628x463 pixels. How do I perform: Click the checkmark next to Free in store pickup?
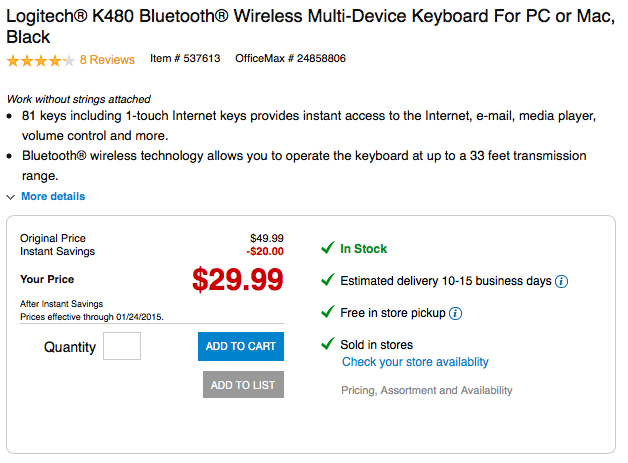pyautogui.click(x=328, y=311)
